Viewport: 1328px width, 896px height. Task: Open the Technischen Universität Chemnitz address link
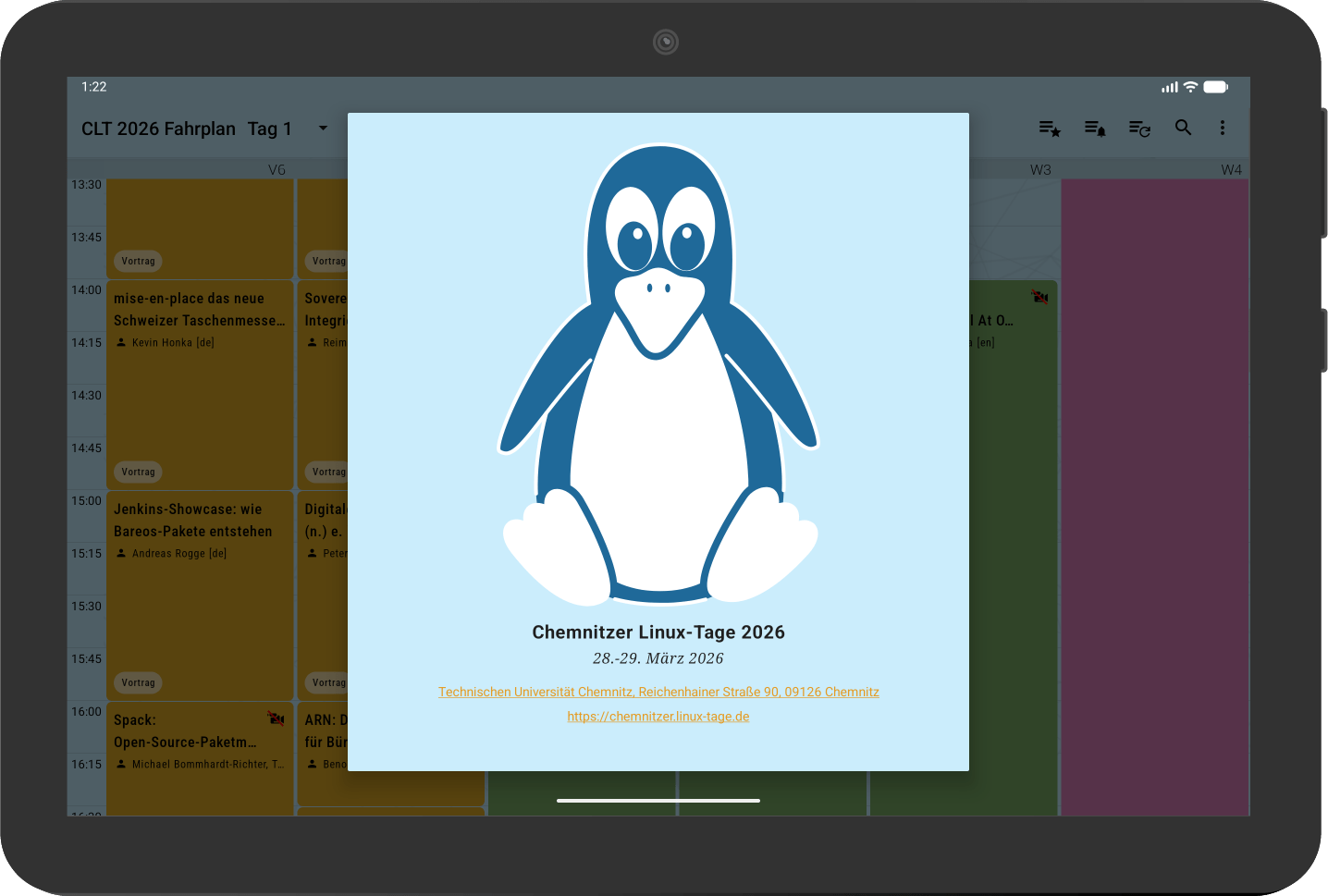click(658, 692)
